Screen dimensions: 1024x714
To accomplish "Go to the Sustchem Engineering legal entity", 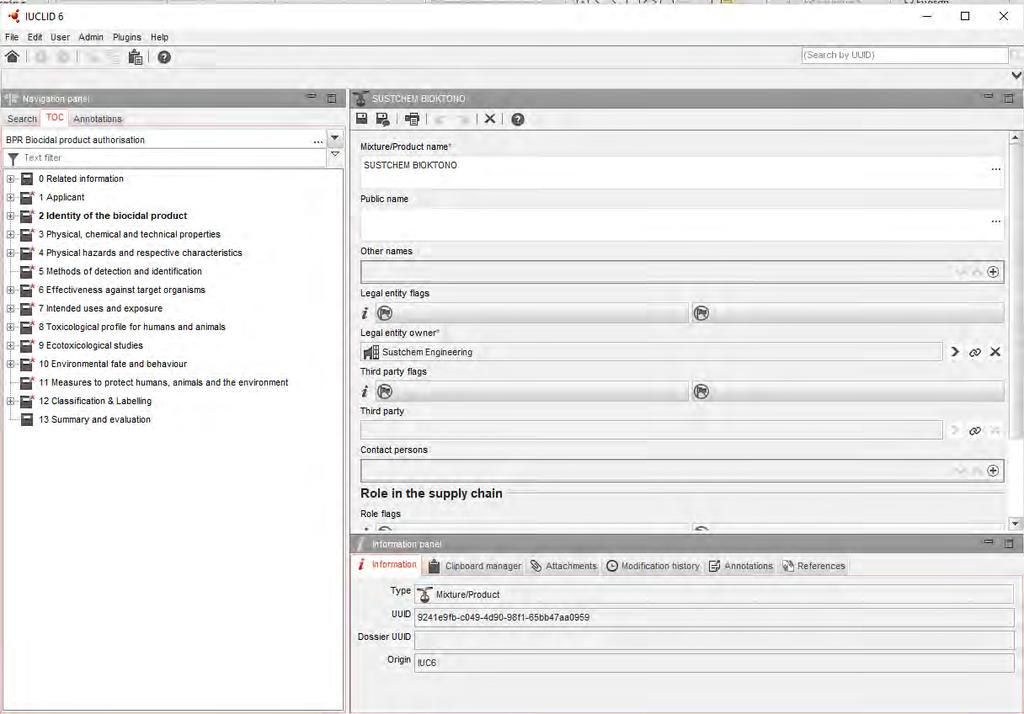I will coord(955,352).
